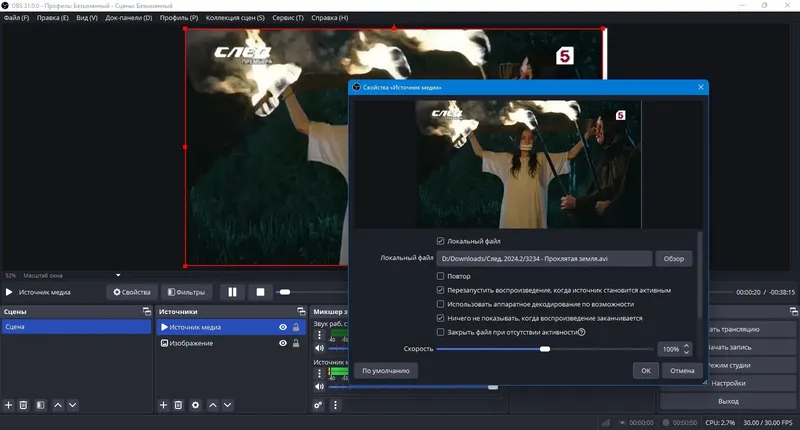Click Отмена cancel button
Image resolution: width=800 pixels, height=430 pixels.
pos(682,371)
